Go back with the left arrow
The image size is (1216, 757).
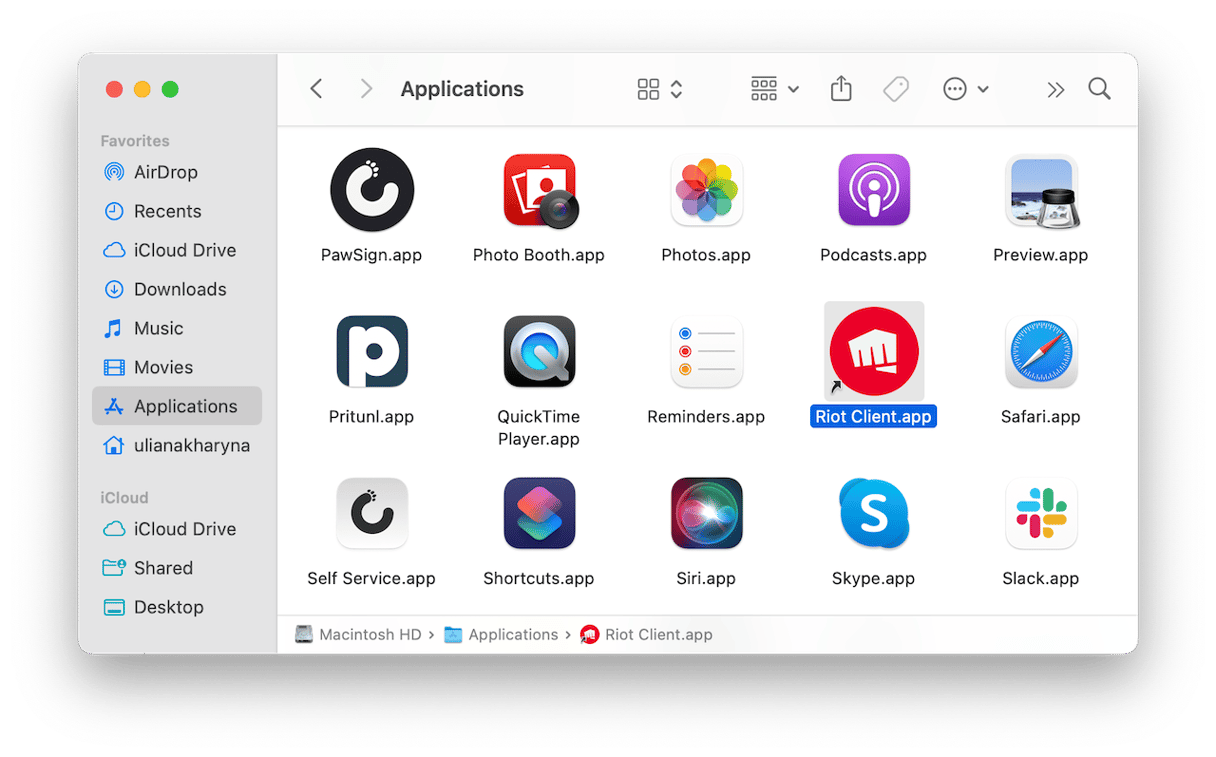pyautogui.click(x=316, y=89)
